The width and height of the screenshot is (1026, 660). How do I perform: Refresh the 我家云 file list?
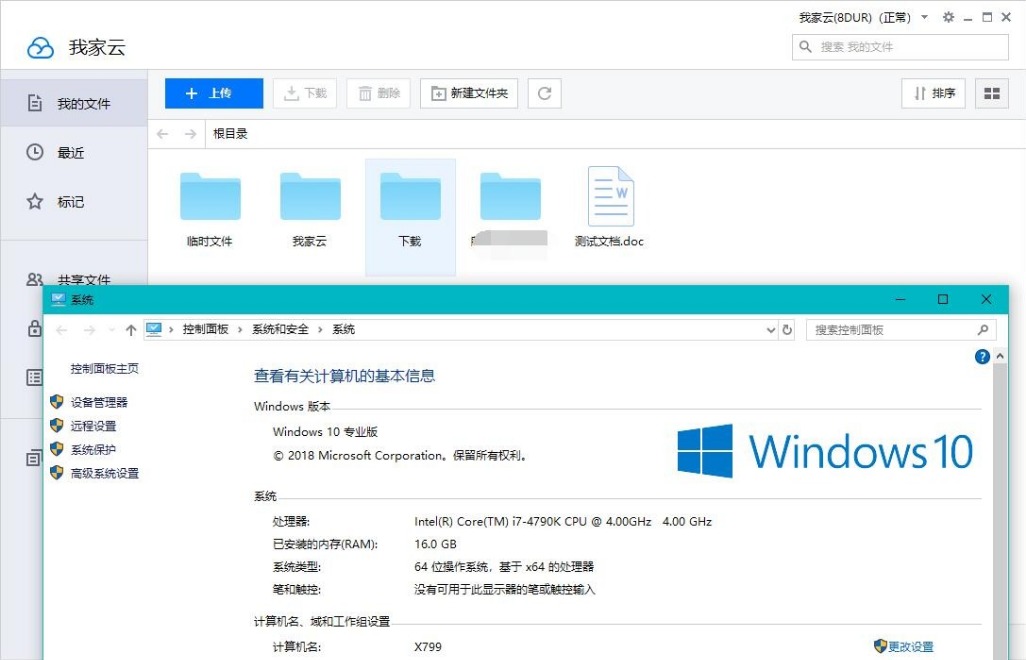544,94
